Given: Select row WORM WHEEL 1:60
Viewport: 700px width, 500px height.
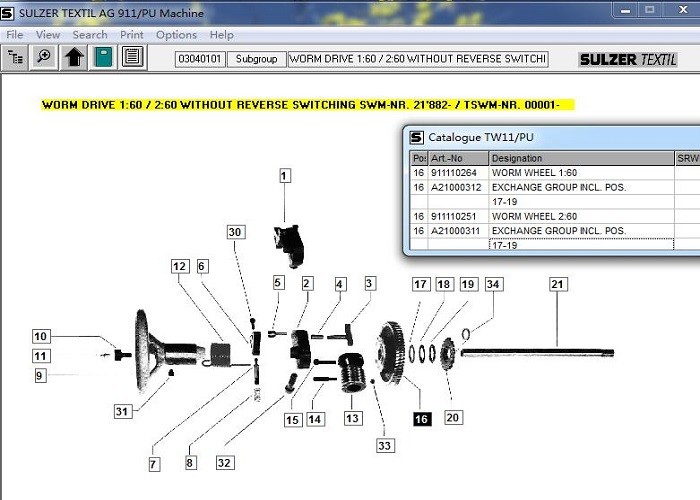Looking at the screenshot, I should [x=555, y=173].
